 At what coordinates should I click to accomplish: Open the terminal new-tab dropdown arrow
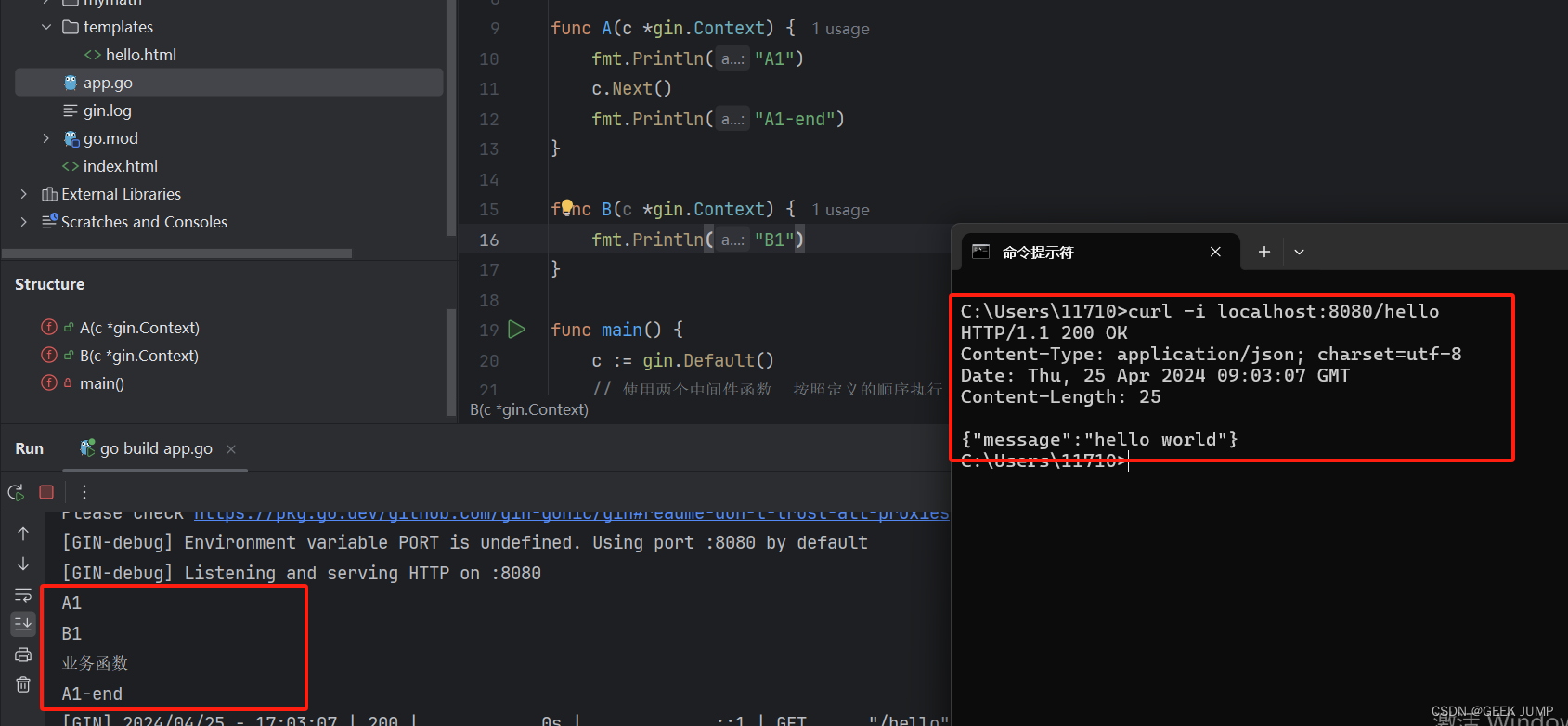point(1299,253)
